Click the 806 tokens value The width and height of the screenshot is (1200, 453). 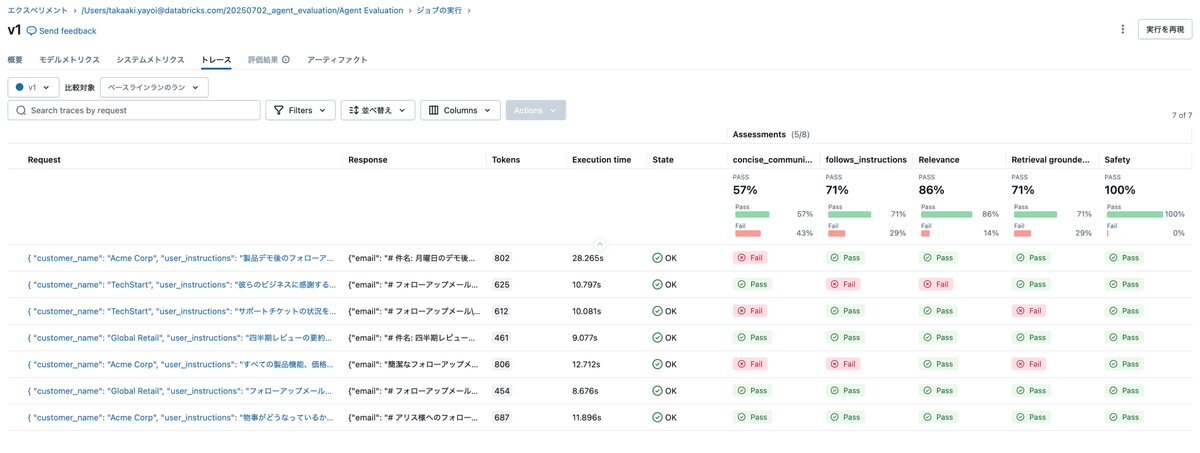[502, 364]
